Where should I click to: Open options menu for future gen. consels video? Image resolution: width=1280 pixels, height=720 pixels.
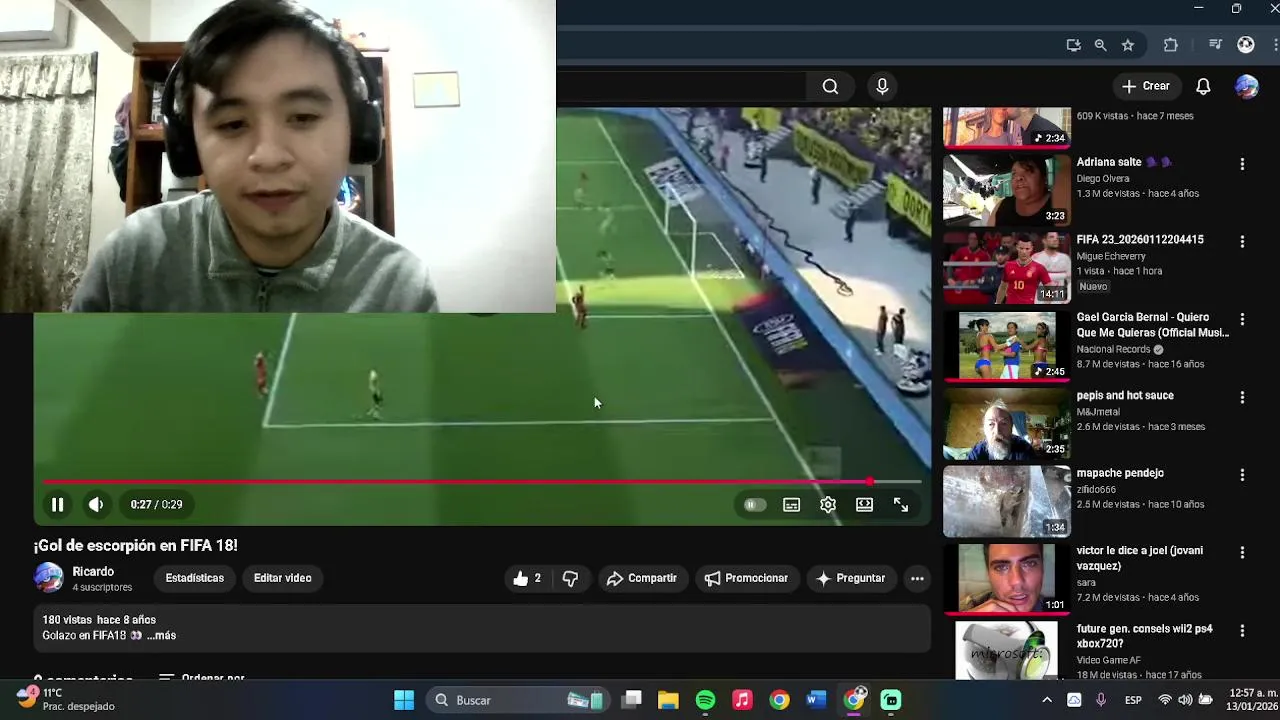1242,631
